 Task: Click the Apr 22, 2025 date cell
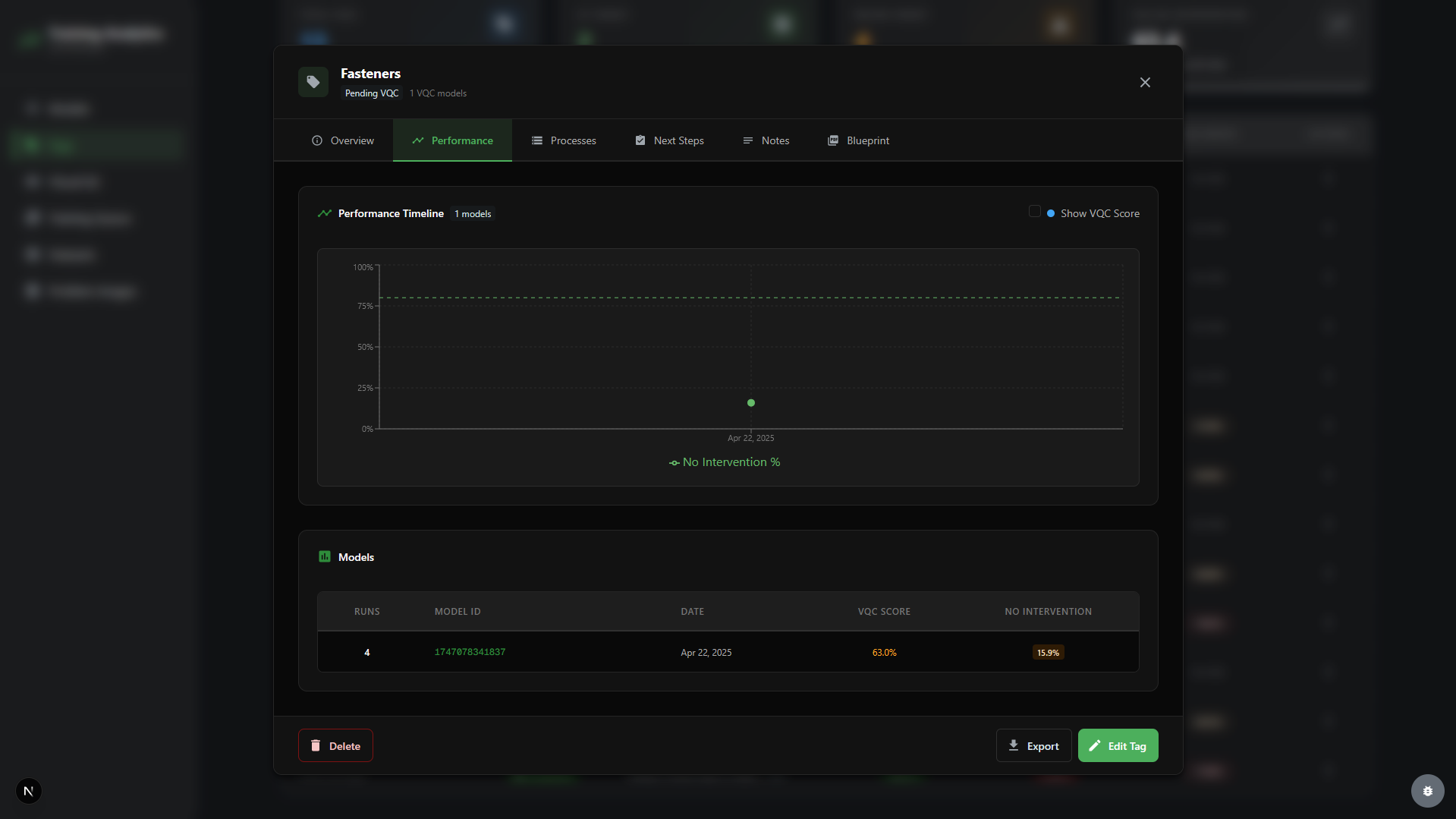pyautogui.click(x=706, y=653)
